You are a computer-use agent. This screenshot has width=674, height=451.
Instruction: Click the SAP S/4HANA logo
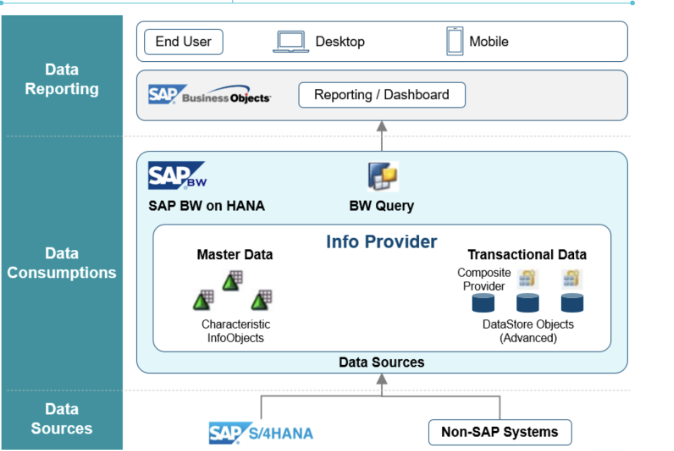click(x=259, y=433)
